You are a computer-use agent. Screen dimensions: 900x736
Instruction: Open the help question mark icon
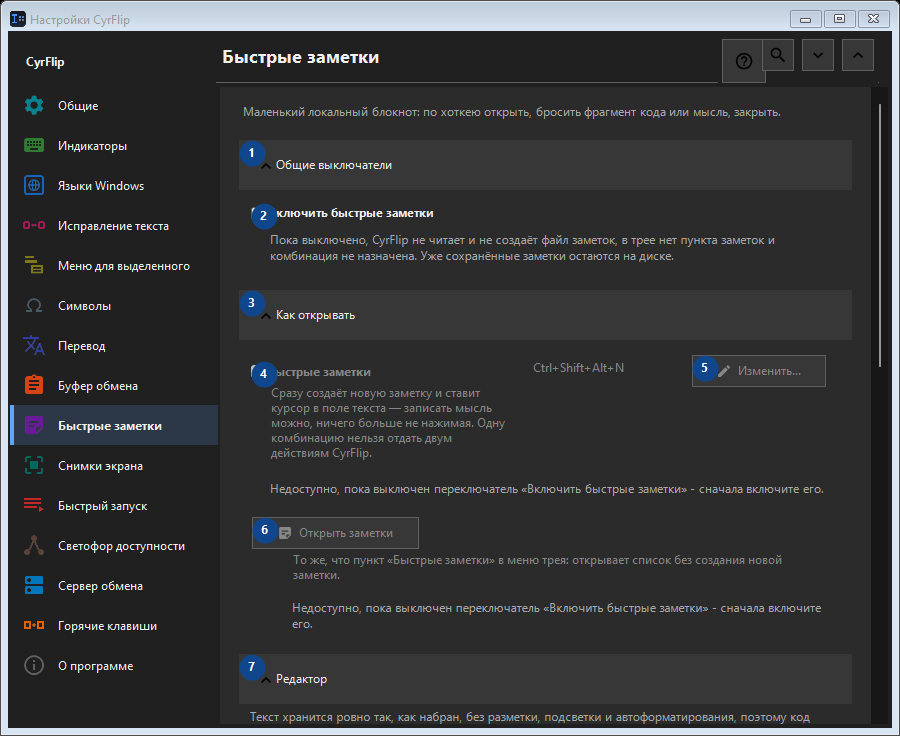(743, 61)
